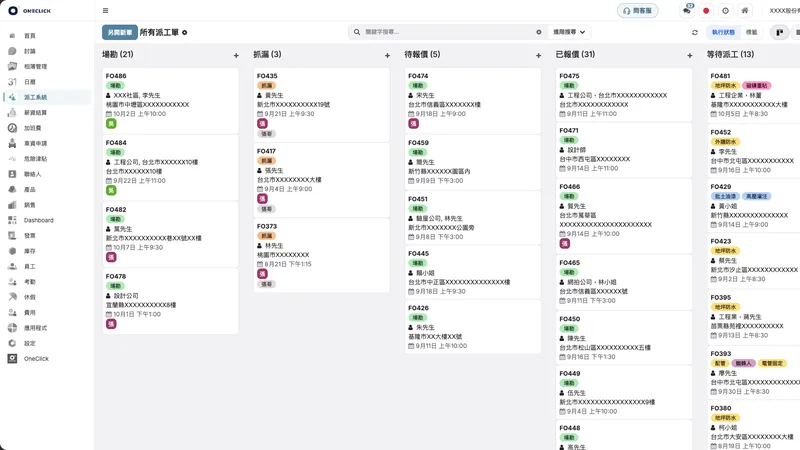Screen dimensions: 800x450
Task: Open work order card FO435
Action: pos(321,105)
